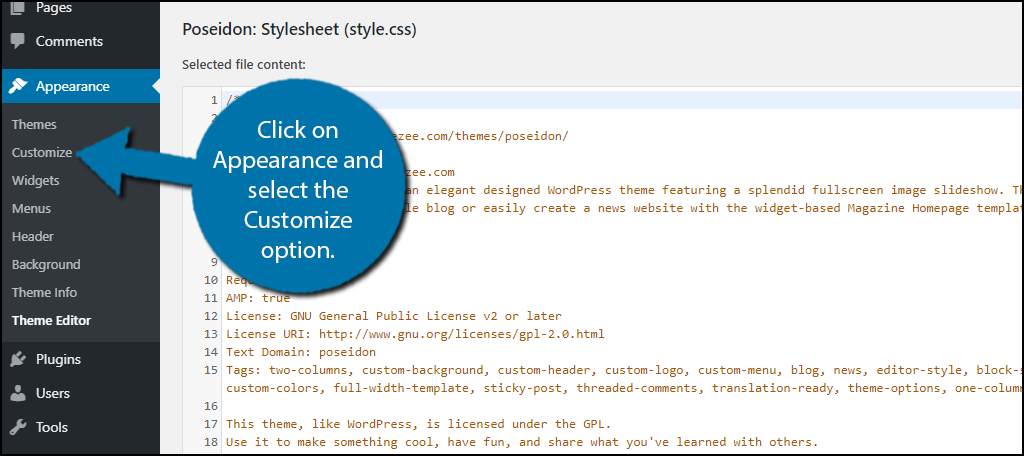Click the Comments speech bubble icon
The height and width of the screenshot is (456, 1024).
pos(18,41)
